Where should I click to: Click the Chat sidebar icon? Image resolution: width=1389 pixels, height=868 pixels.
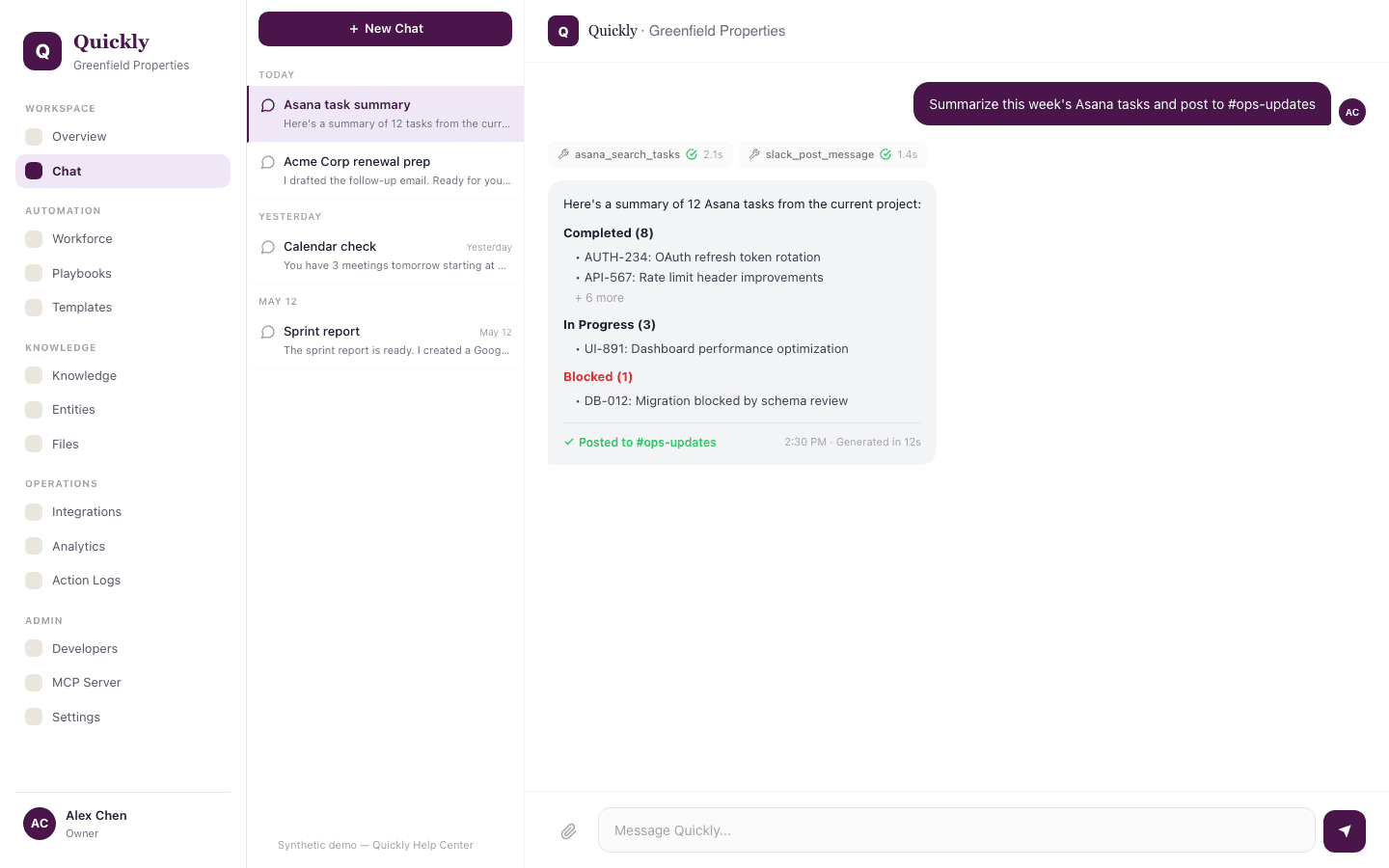34,171
